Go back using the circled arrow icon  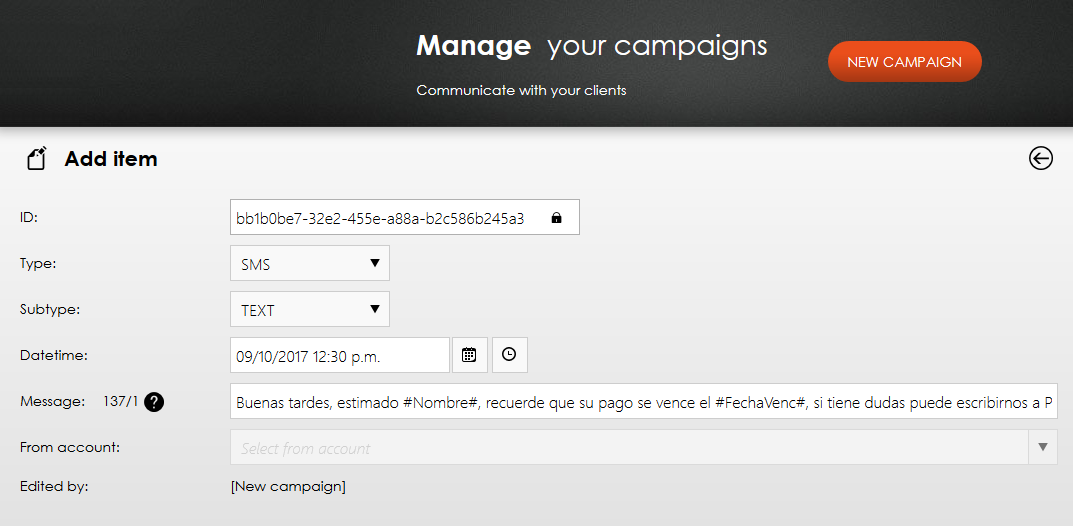click(x=1040, y=159)
